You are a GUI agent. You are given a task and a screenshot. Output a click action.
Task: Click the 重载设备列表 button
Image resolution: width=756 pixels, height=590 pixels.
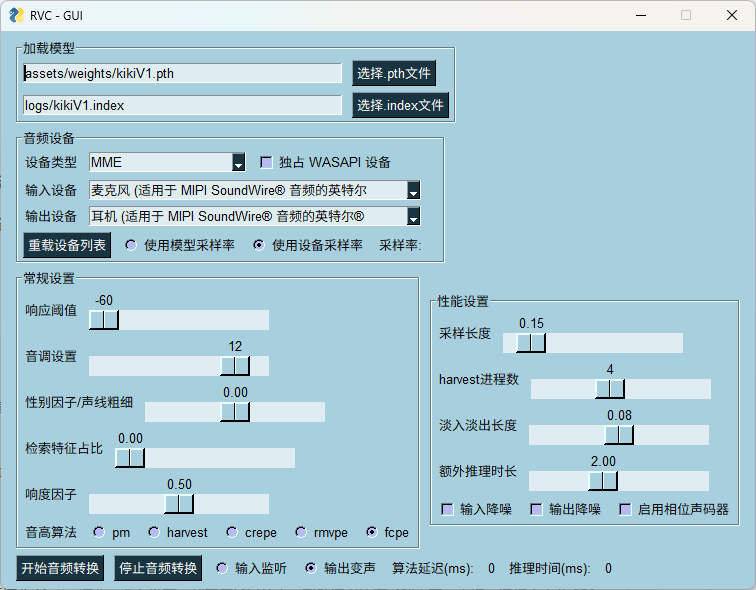[x=67, y=245]
